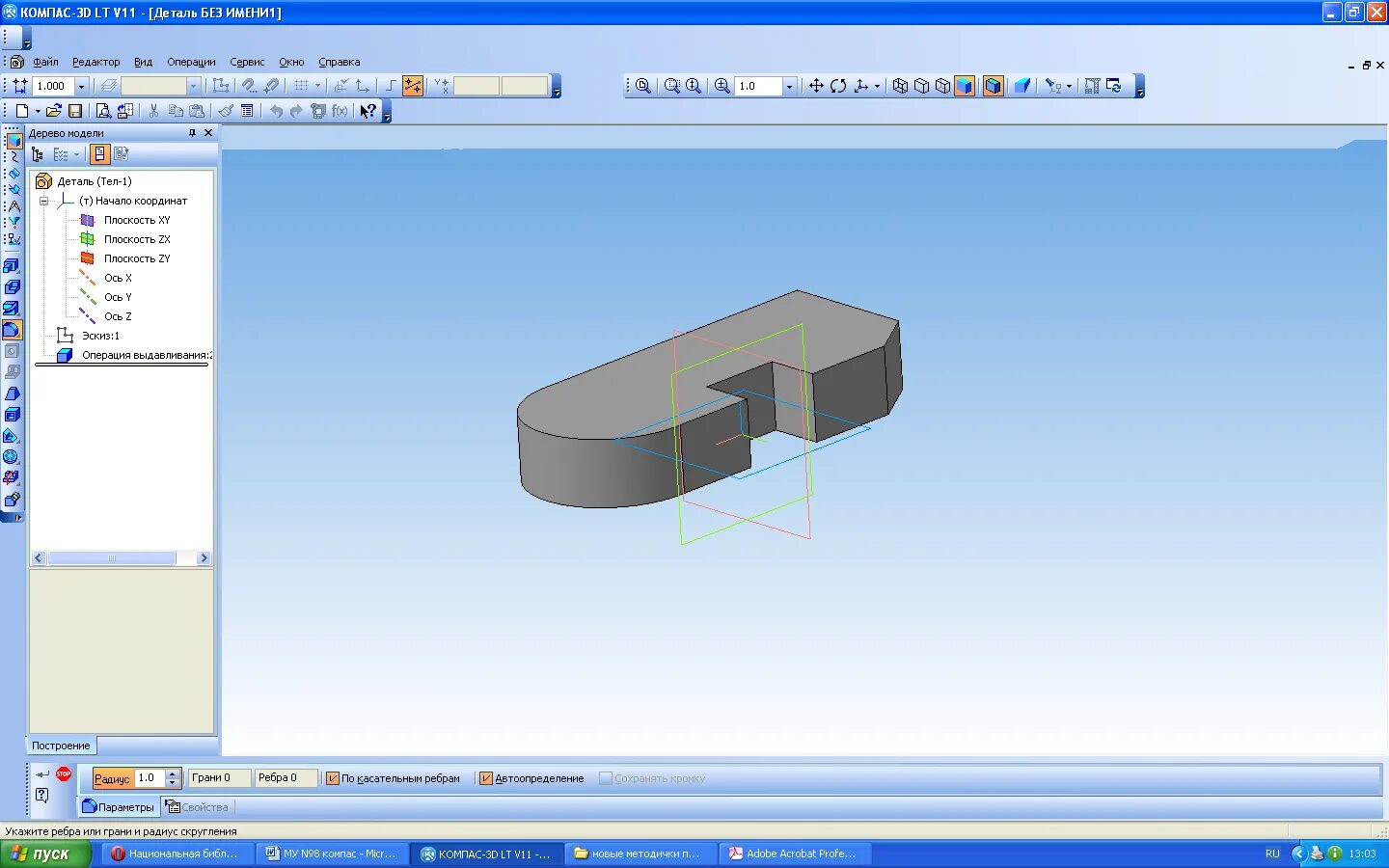Save the part with the diskette icon
Viewport: 1389px width, 868px height.
[75, 111]
